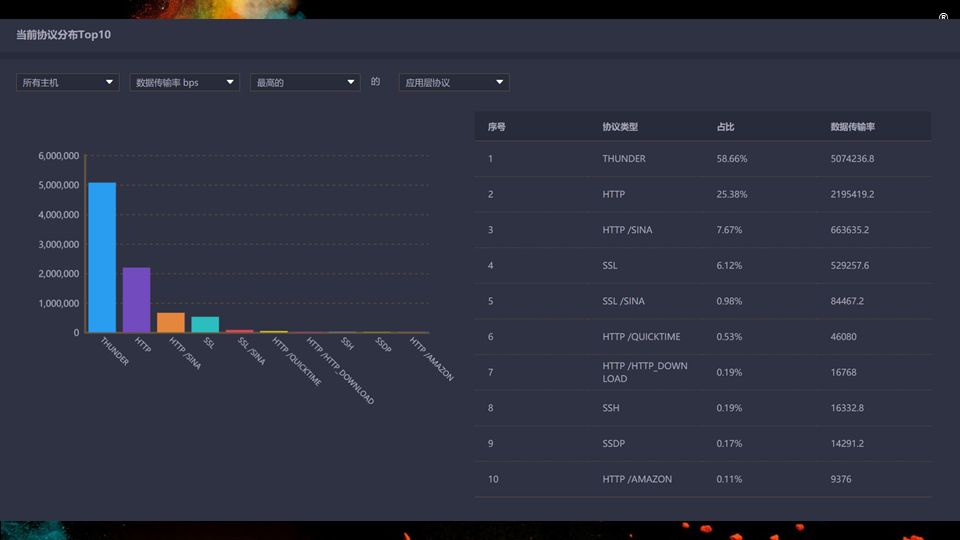Select the orange HTTP /SINA bar
This screenshot has height=540, width=960.
(x=171, y=322)
